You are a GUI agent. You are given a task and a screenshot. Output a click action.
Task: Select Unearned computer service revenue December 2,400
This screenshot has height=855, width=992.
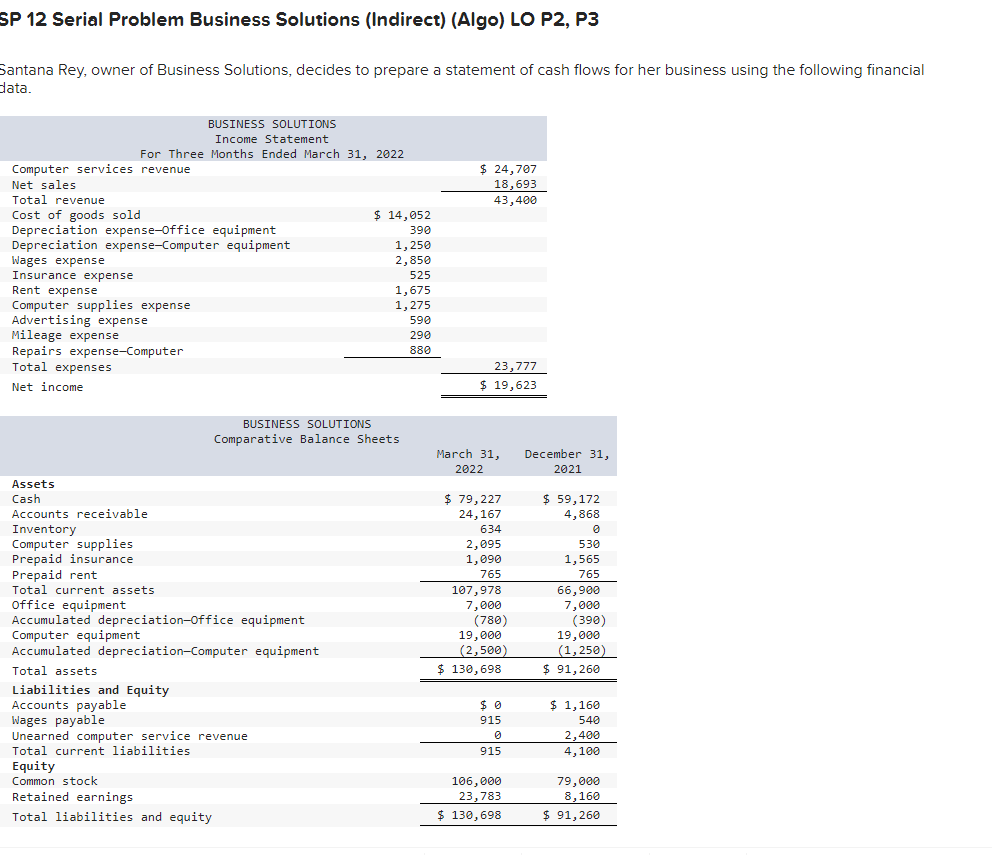tap(582, 735)
